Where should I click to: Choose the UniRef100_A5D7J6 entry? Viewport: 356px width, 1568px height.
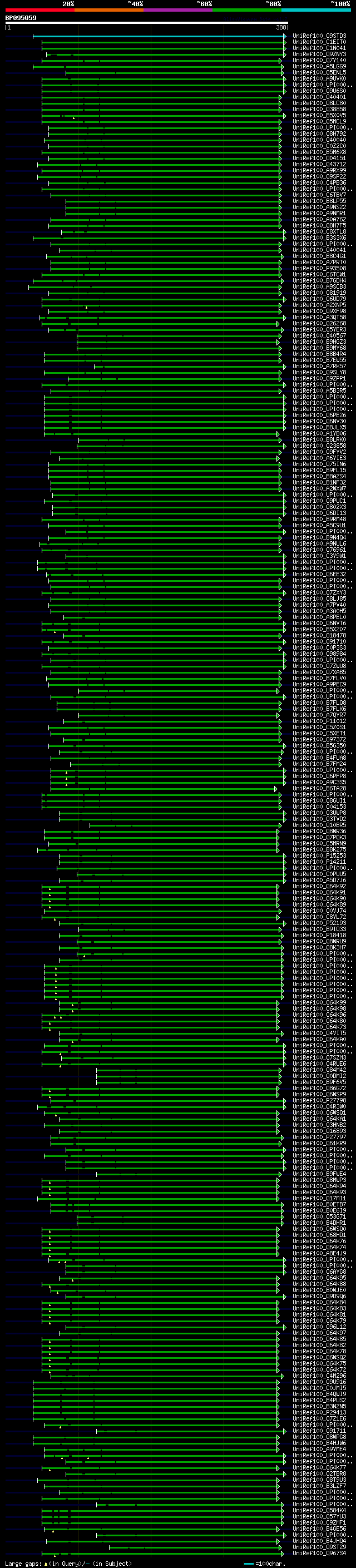point(319,880)
